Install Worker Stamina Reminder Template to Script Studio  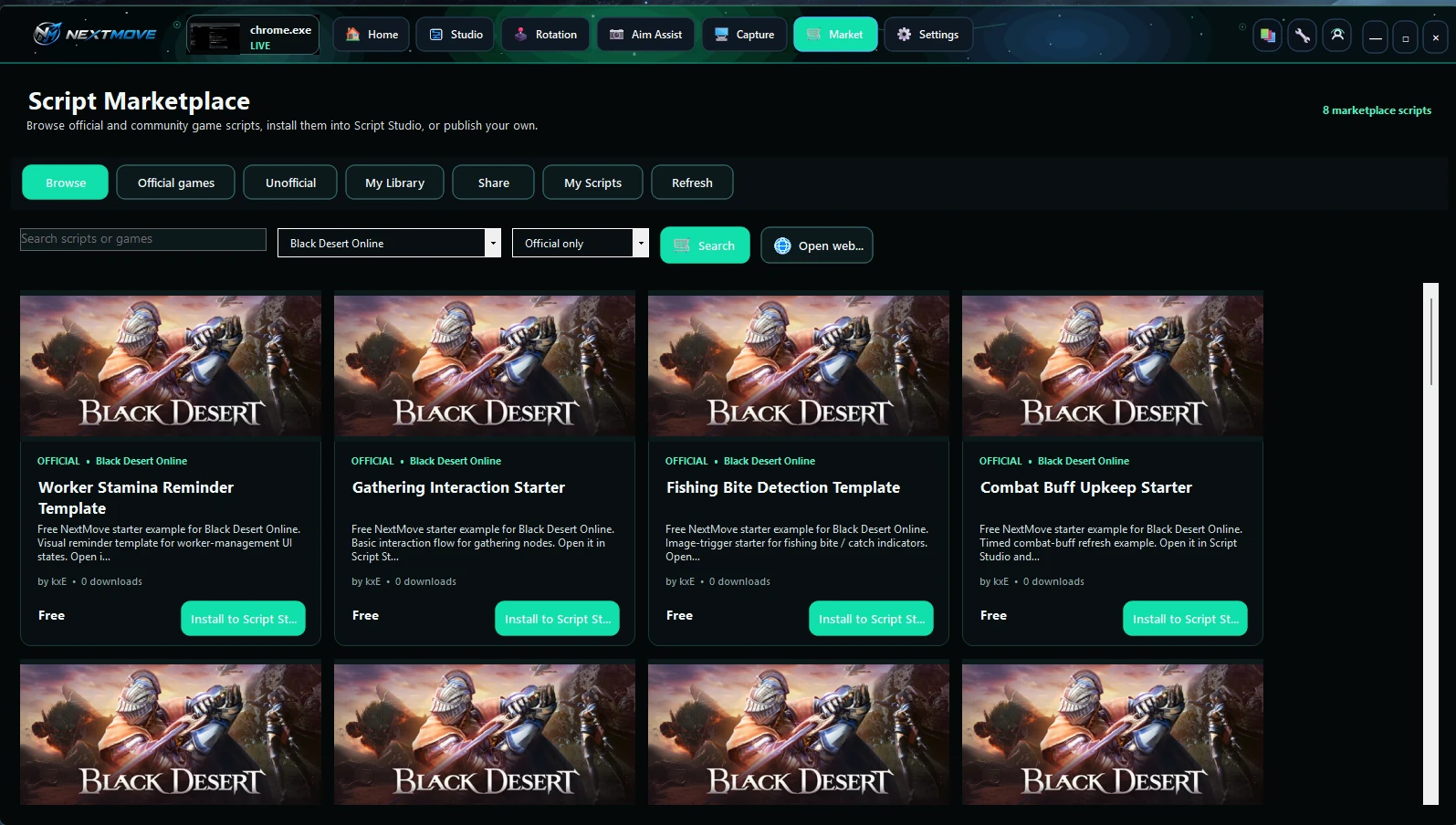243,619
